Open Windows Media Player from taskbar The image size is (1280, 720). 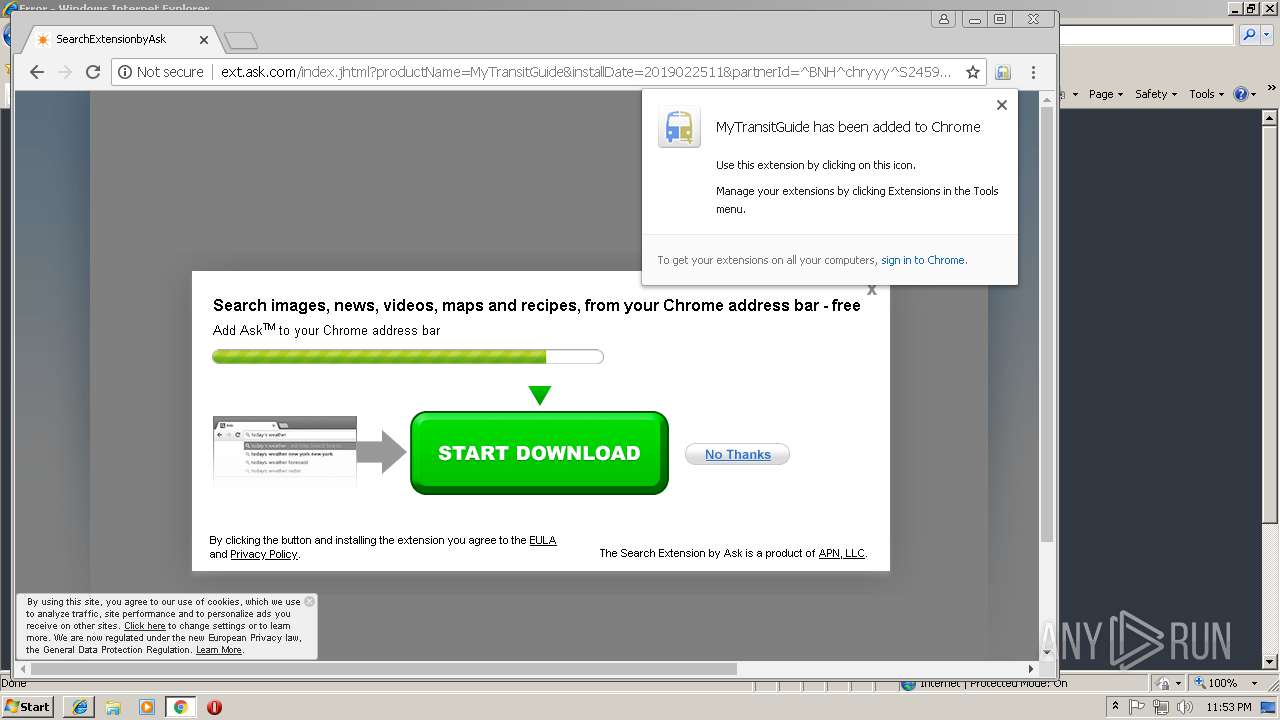click(x=147, y=707)
